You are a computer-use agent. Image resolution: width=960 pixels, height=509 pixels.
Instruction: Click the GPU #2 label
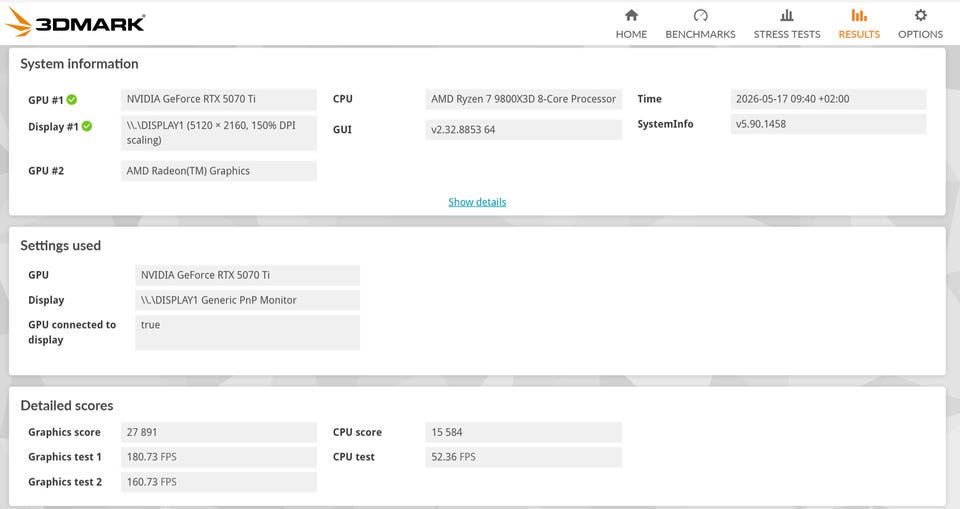click(x=46, y=171)
